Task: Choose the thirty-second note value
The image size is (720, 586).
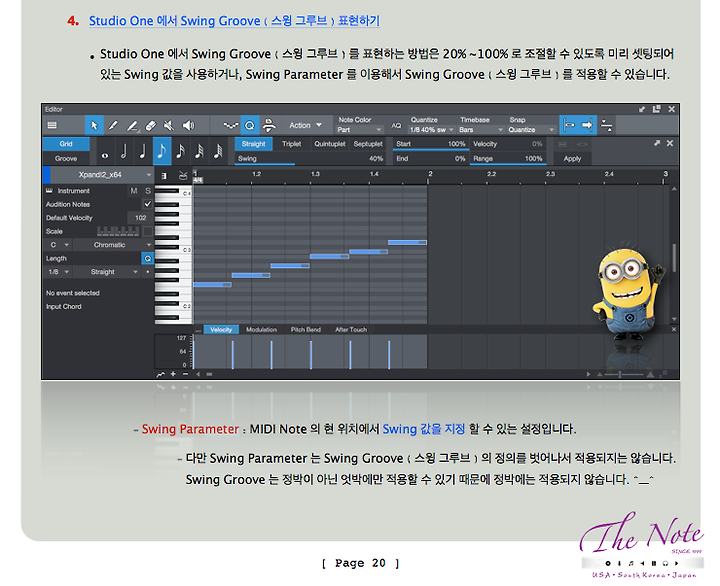Action: pyautogui.click(x=199, y=152)
